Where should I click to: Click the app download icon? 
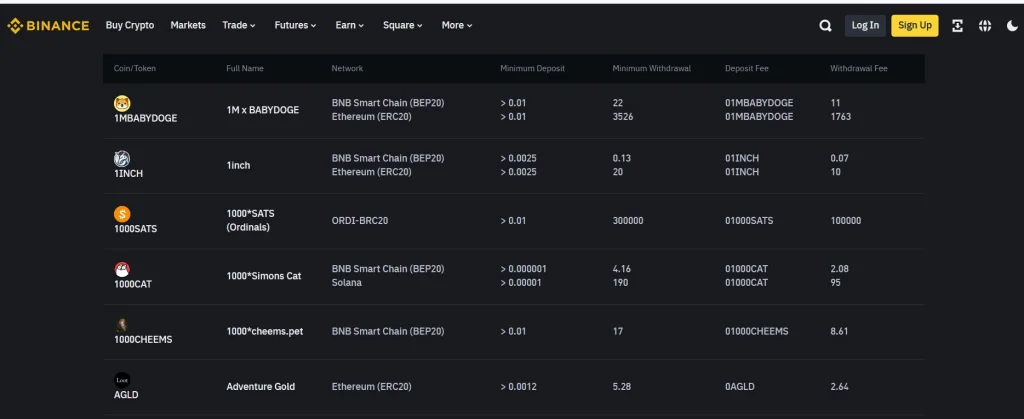(x=957, y=26)
